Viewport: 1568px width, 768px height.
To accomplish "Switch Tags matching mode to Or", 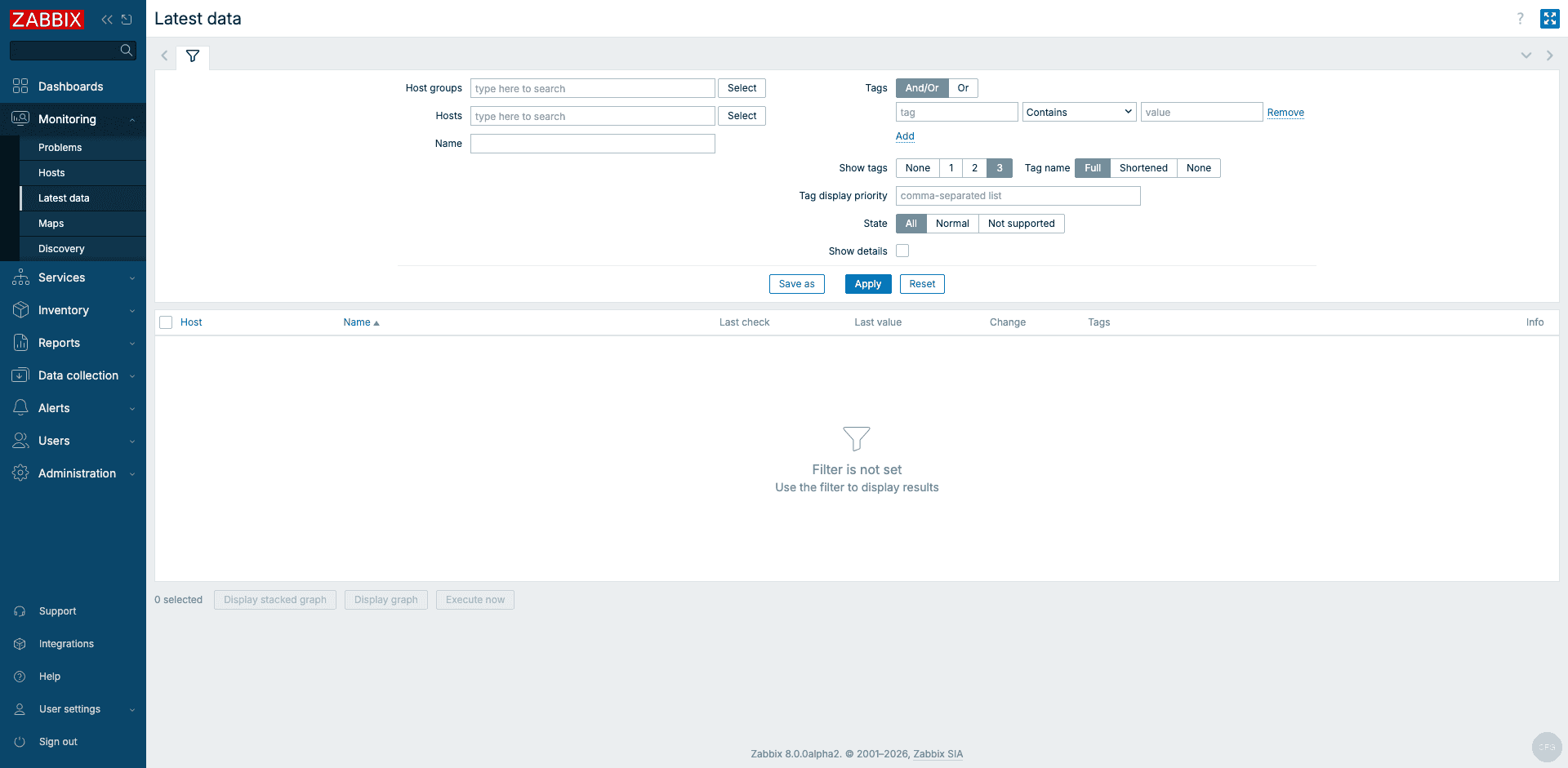I will [963, 87].
